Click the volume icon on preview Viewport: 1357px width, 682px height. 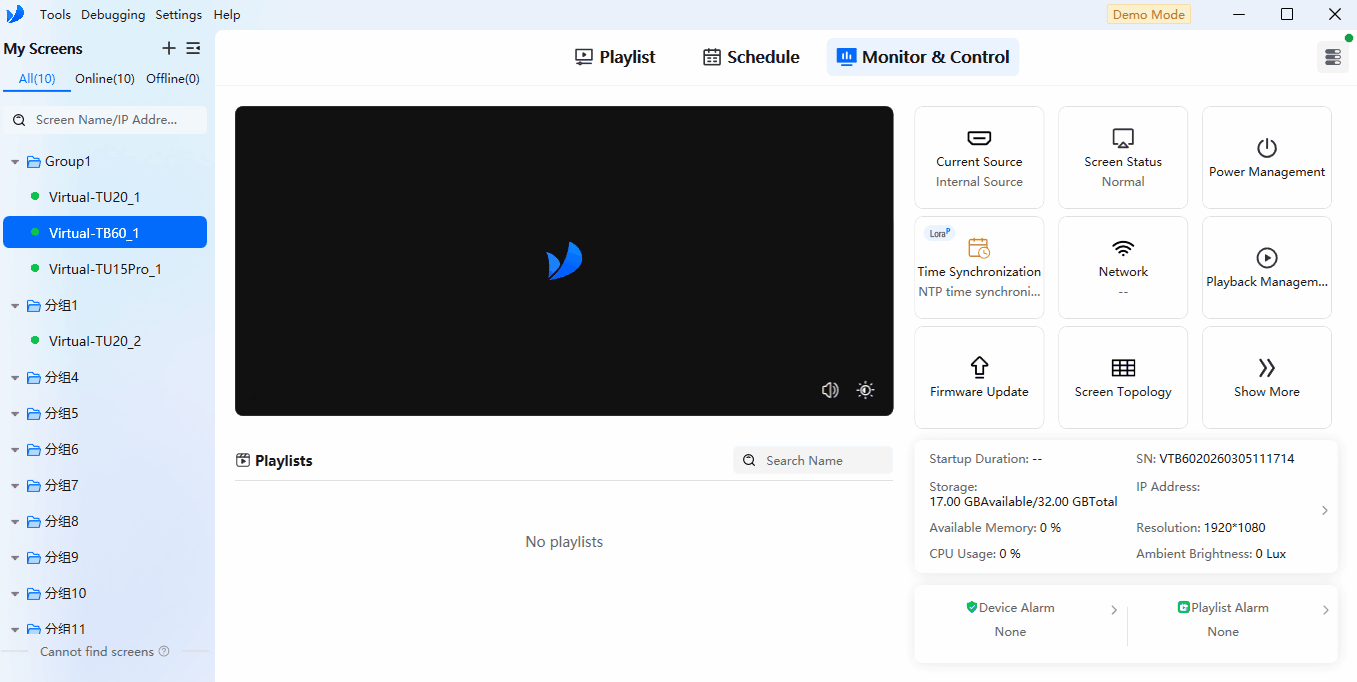click(830, 390)
